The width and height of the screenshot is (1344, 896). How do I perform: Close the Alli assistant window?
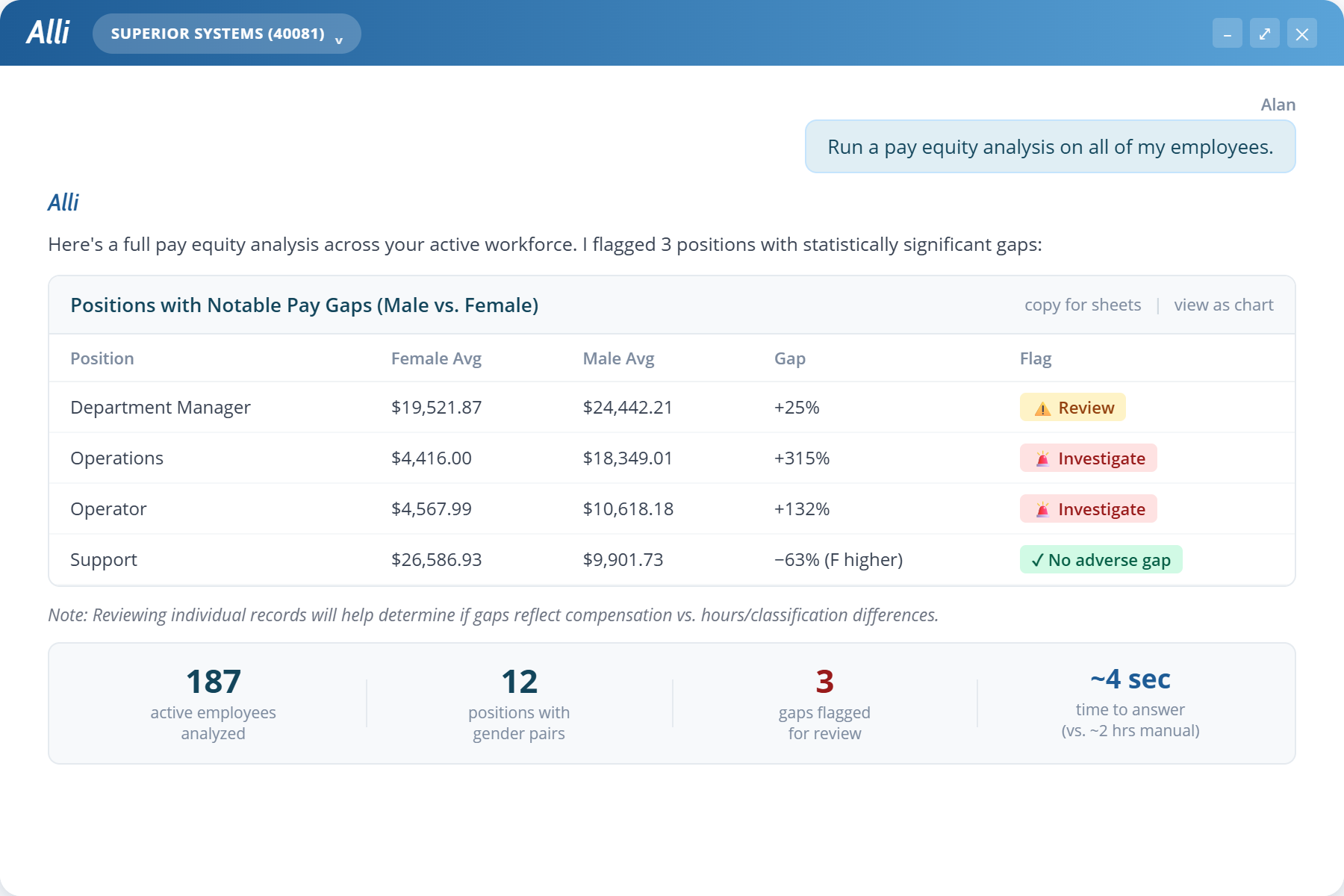[1301, 34]
